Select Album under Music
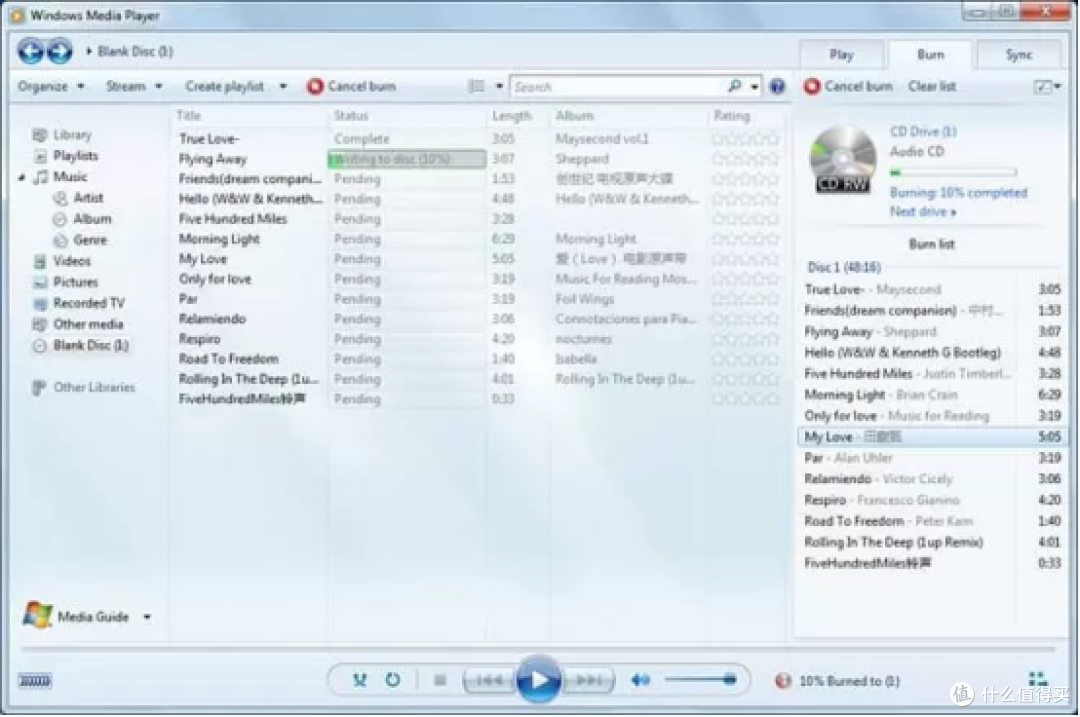The height and width of the screenshot is (717, 1080). (x=92, y=219)
